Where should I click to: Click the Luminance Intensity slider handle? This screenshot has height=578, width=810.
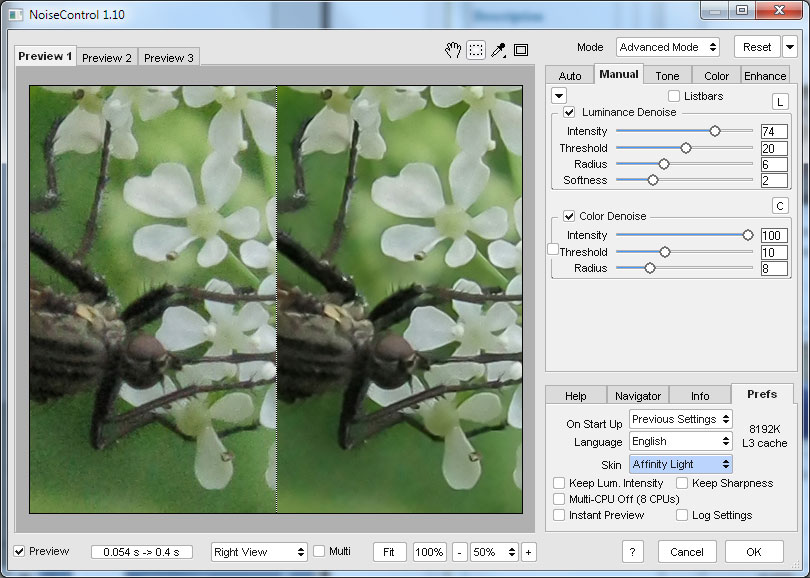click(714, 131)
